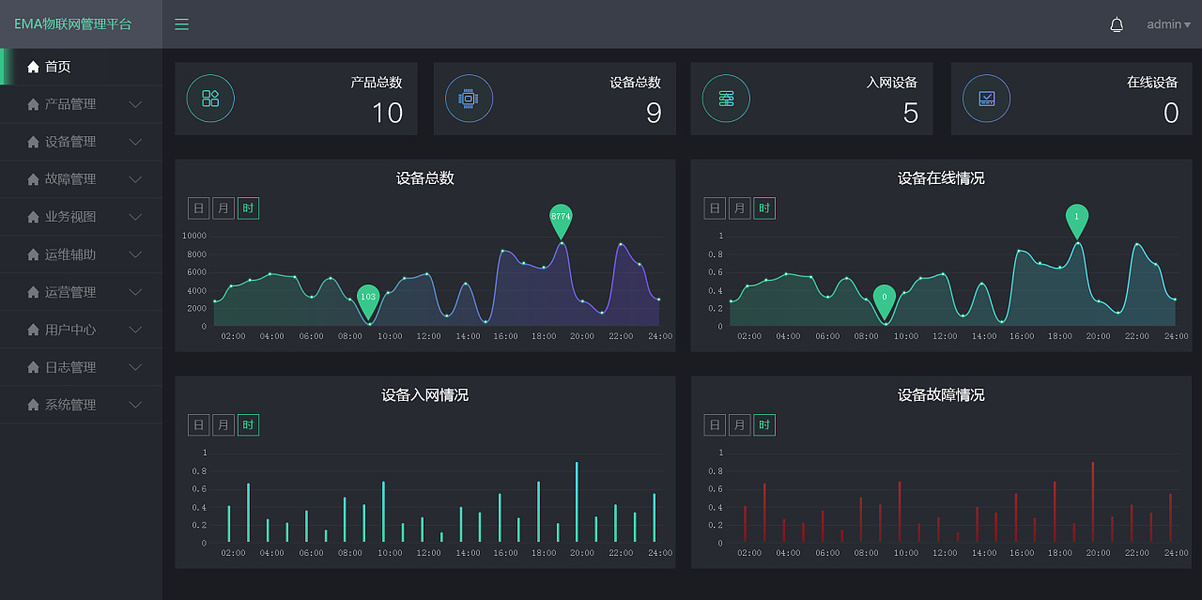The width and height of the screenshot is (1202, 600).
Task: Click the 在线设备 value 0
Action: point(1171,113)
